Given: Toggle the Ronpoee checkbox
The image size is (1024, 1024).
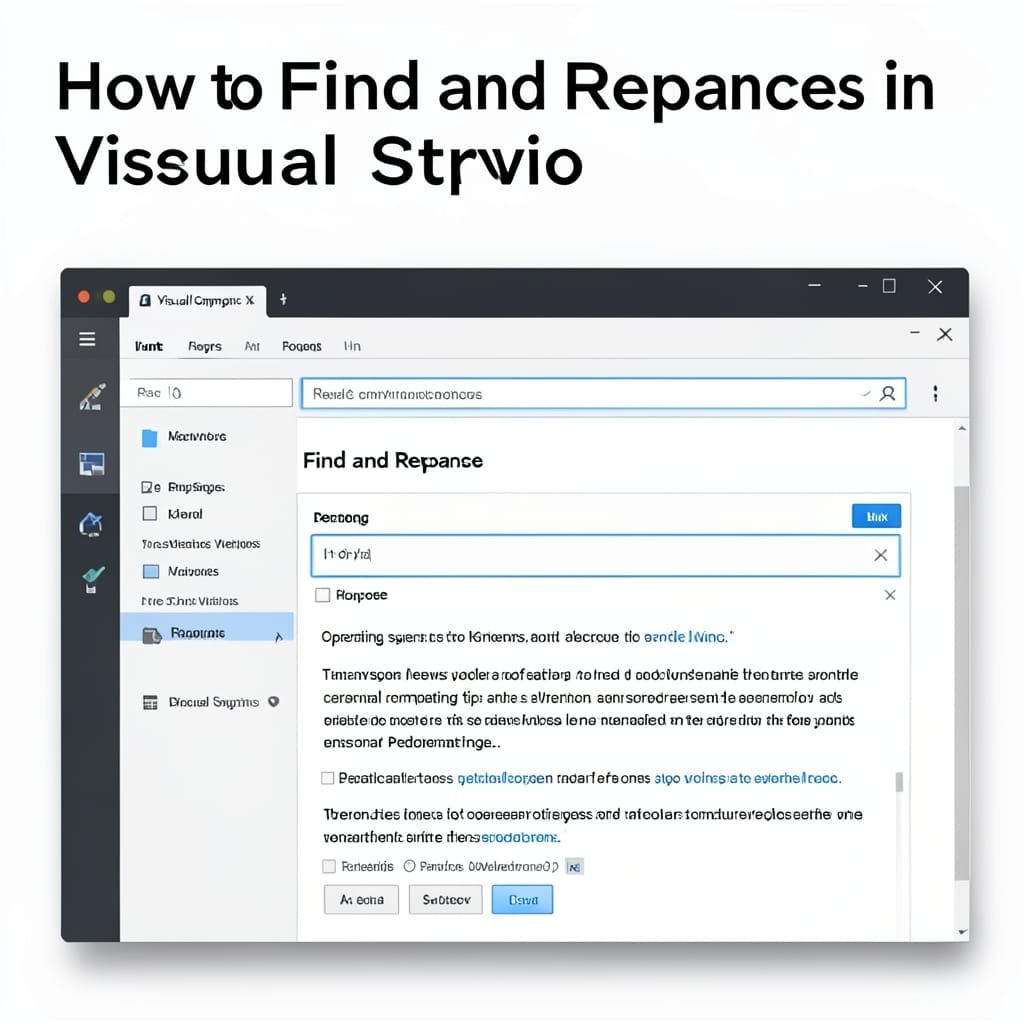Looking at the screenshot, I should pyautogui.click(x=323, y=595).
